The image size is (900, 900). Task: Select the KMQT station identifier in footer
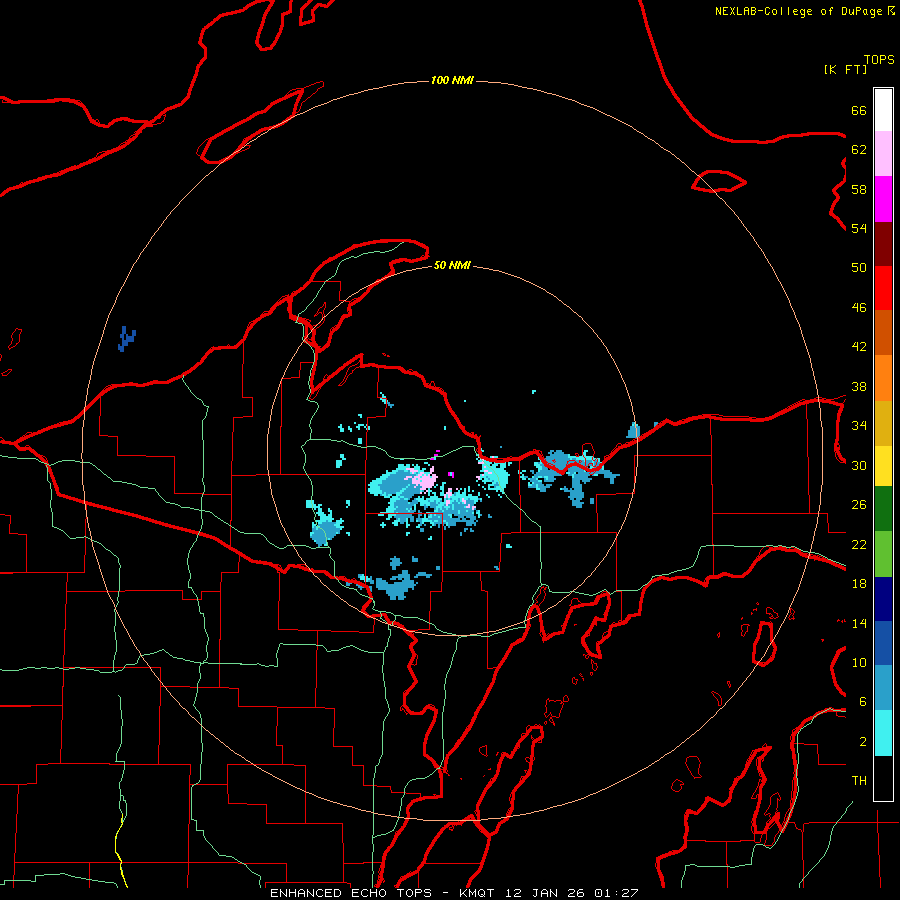click(476, 893)
